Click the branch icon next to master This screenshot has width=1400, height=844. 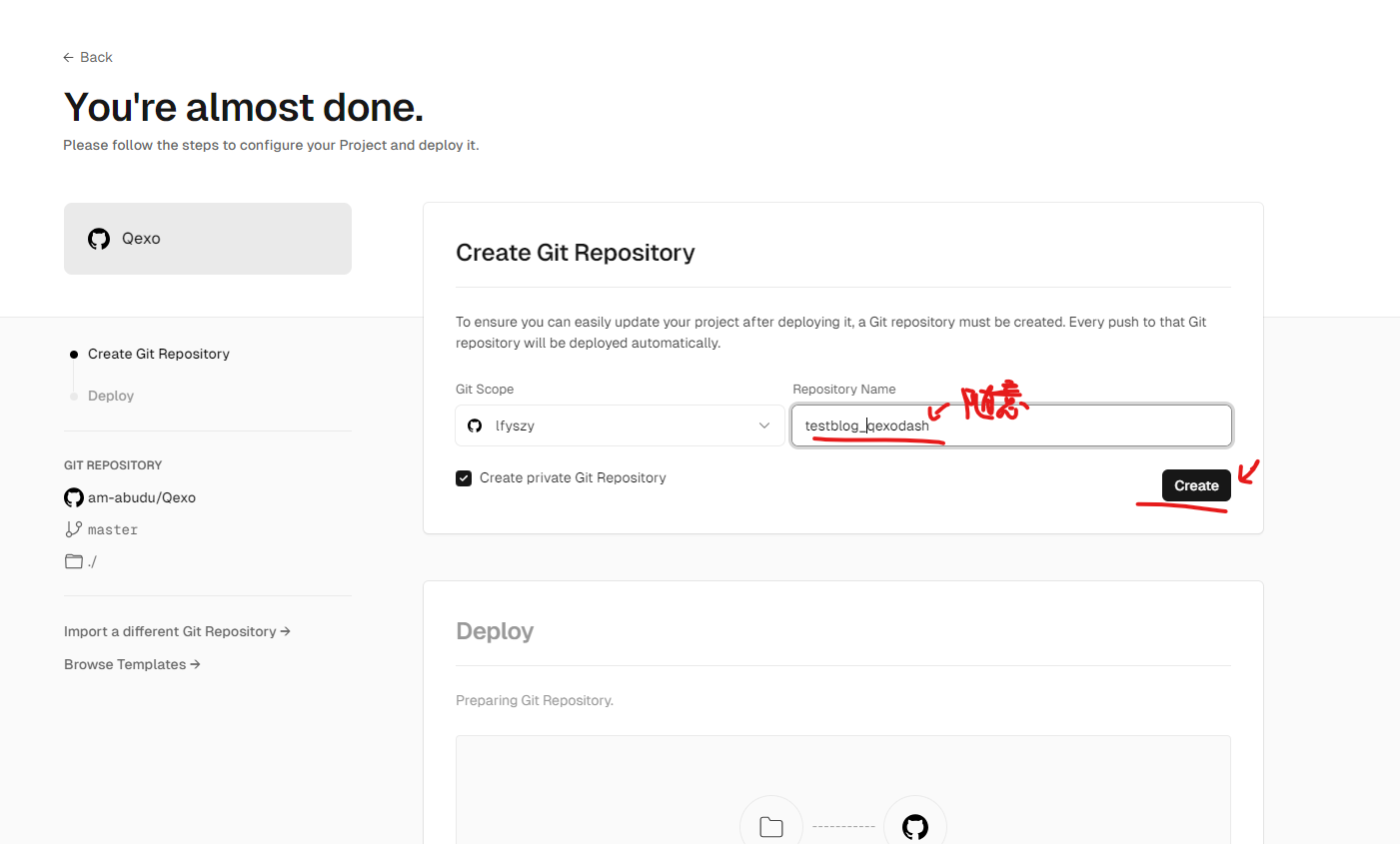(74, 529)
